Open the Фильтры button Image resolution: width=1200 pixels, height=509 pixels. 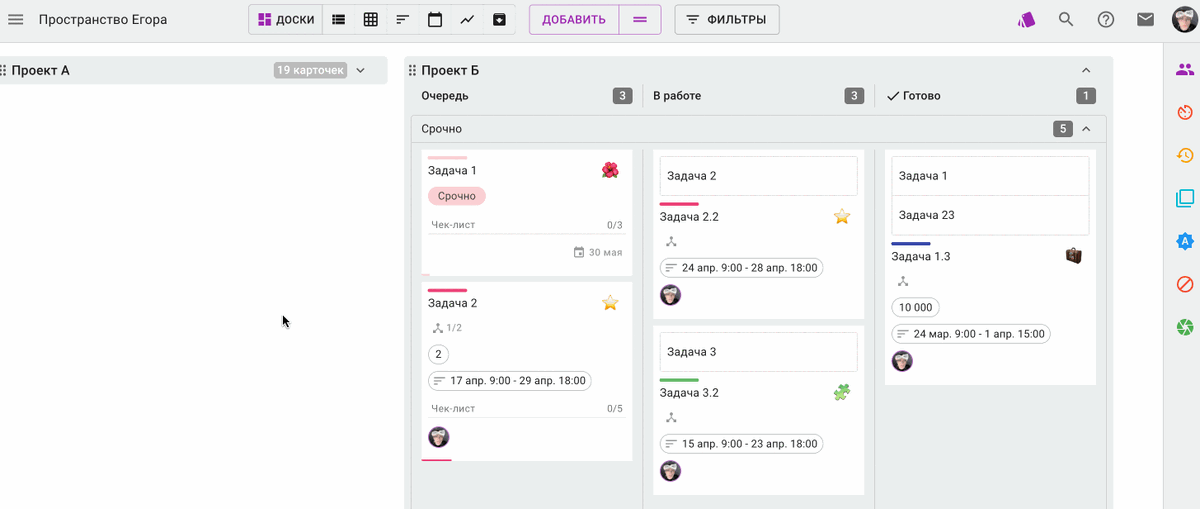tap(727, 20)
